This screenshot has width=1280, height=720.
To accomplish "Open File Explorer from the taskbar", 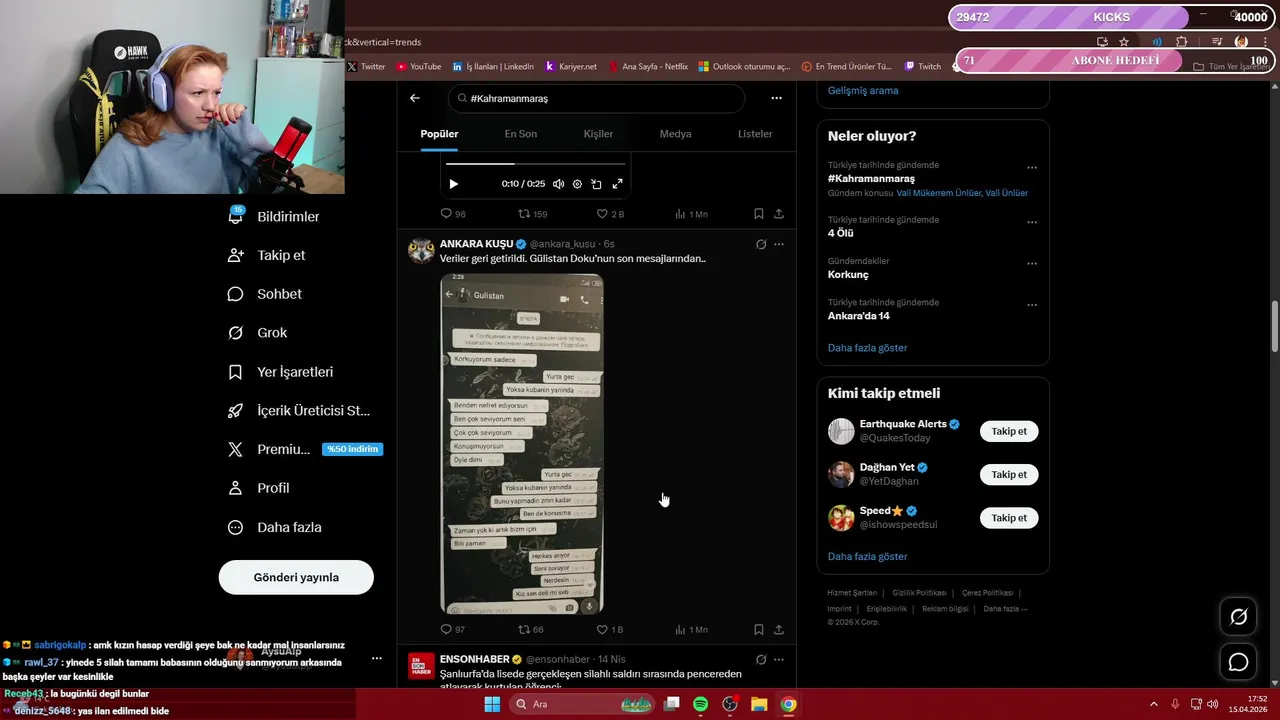I will pos(759,704).
